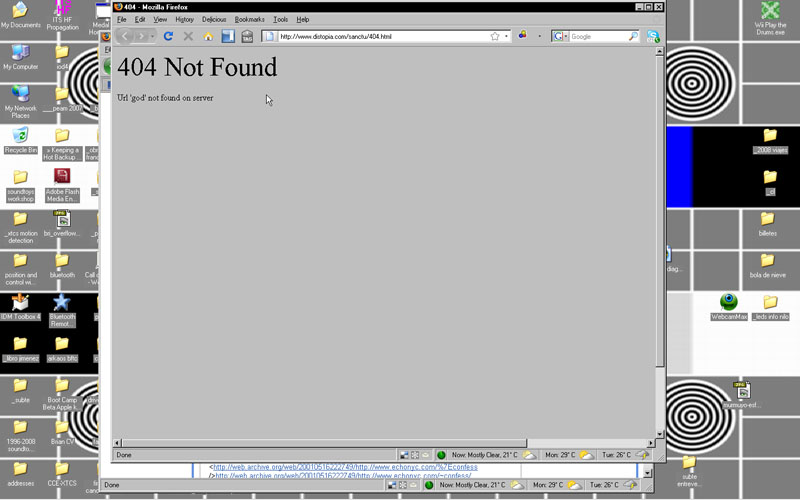This screenshot has height=500, width=800.
Task: Bookmark page with star icon
Action: [494, 37]
